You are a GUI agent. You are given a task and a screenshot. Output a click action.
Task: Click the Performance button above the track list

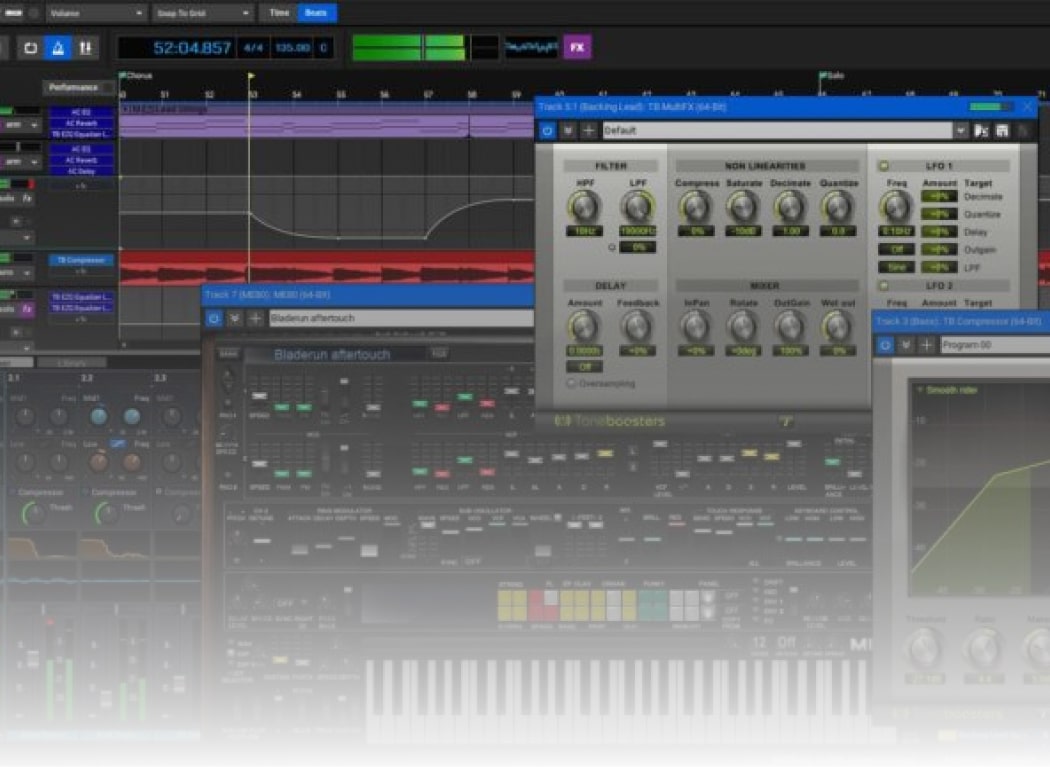[x=78, y=88]
